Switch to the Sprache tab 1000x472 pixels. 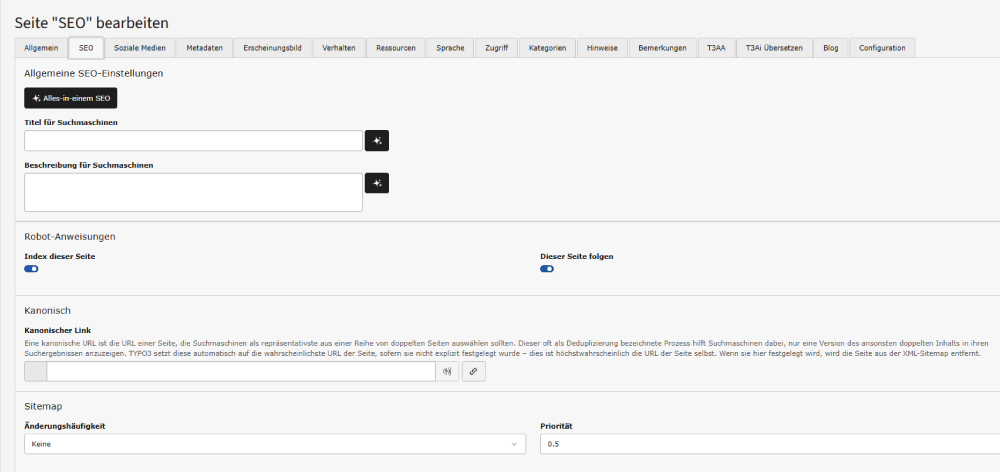(x=450, y=48)
